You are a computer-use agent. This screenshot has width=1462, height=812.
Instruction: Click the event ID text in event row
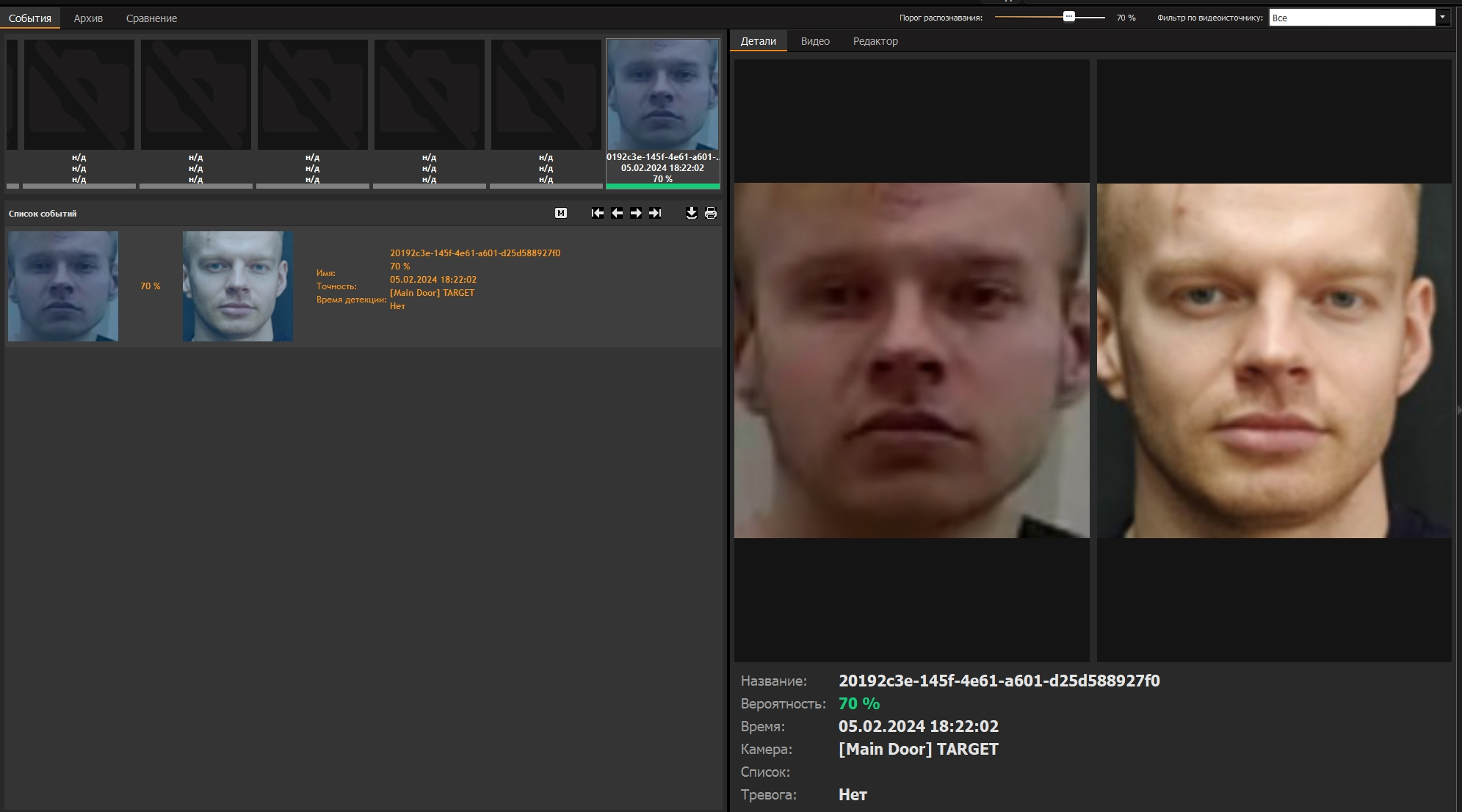pyautogui.click(x=474, y=253)
